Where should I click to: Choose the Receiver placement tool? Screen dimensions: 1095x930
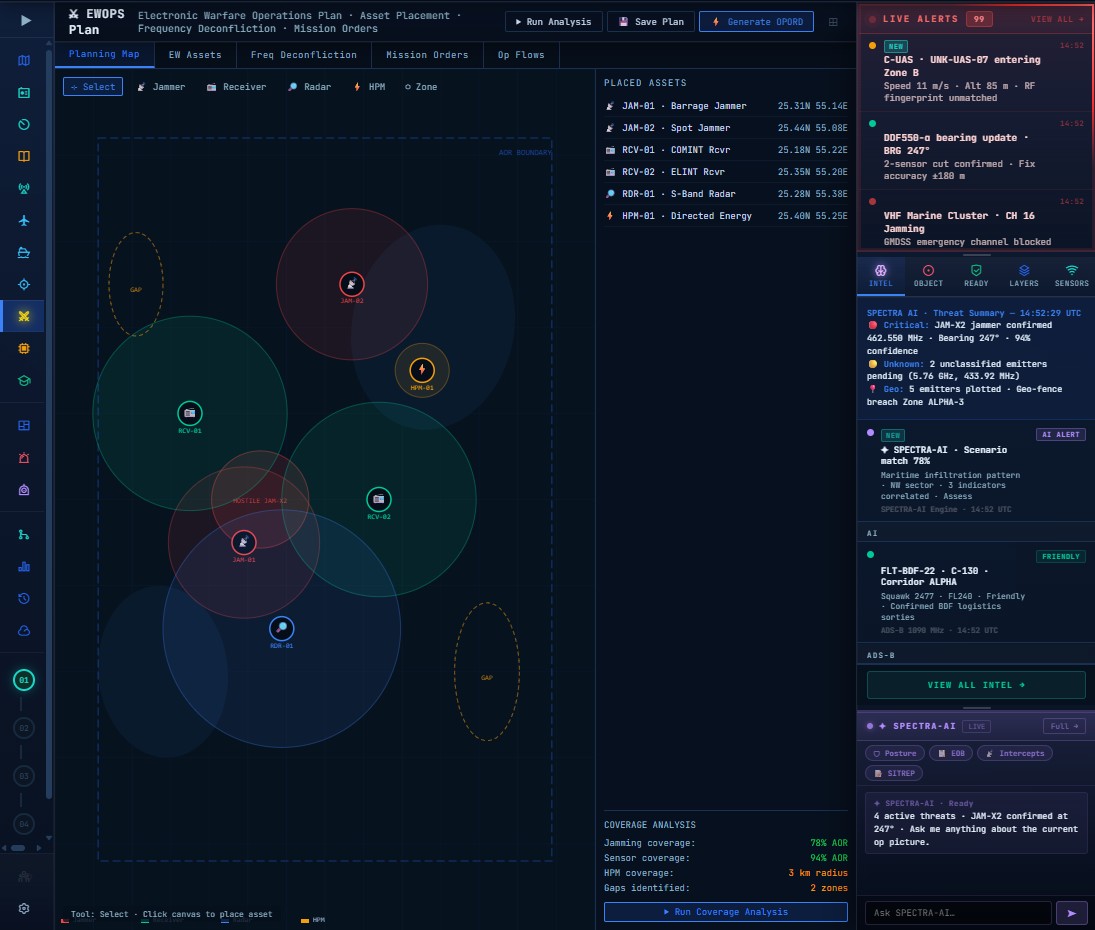237,87
